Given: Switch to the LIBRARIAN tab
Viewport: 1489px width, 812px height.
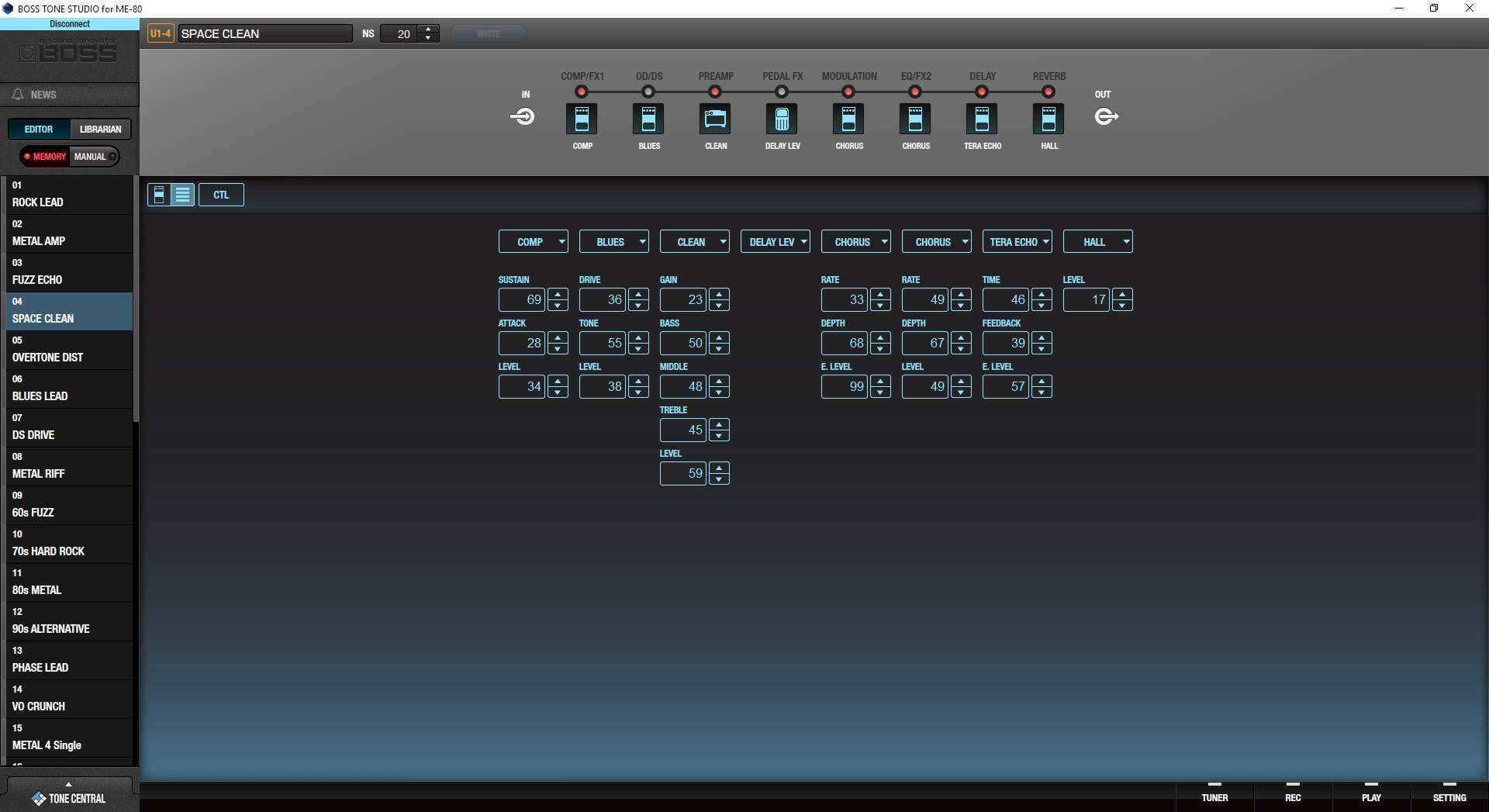Looking at the screenshot, I should (x=100, y=130).
